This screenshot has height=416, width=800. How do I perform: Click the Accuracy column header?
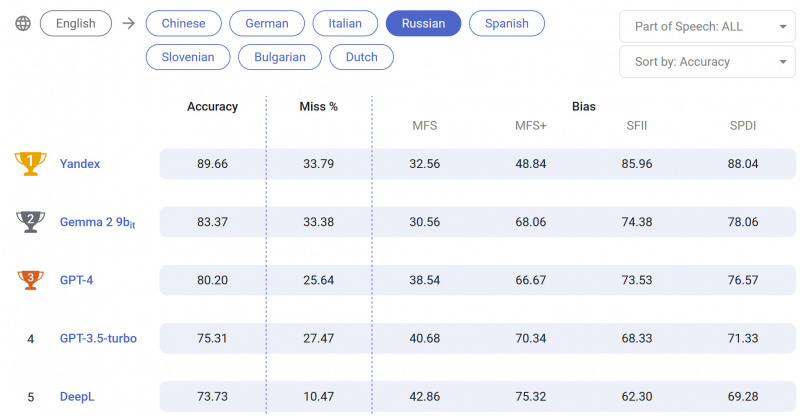tap(212, 106)
